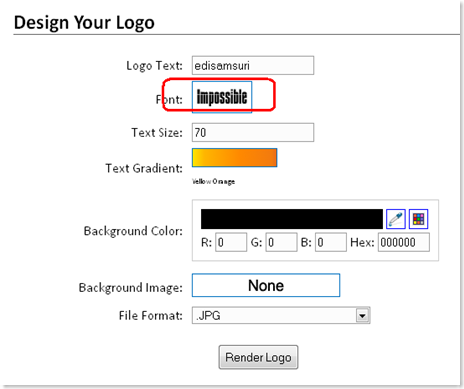Image resolution: width=464 pixels, height=389 pixels.
Task: Click the Yellow Orange gradient caption
Action: click(213, 181)
